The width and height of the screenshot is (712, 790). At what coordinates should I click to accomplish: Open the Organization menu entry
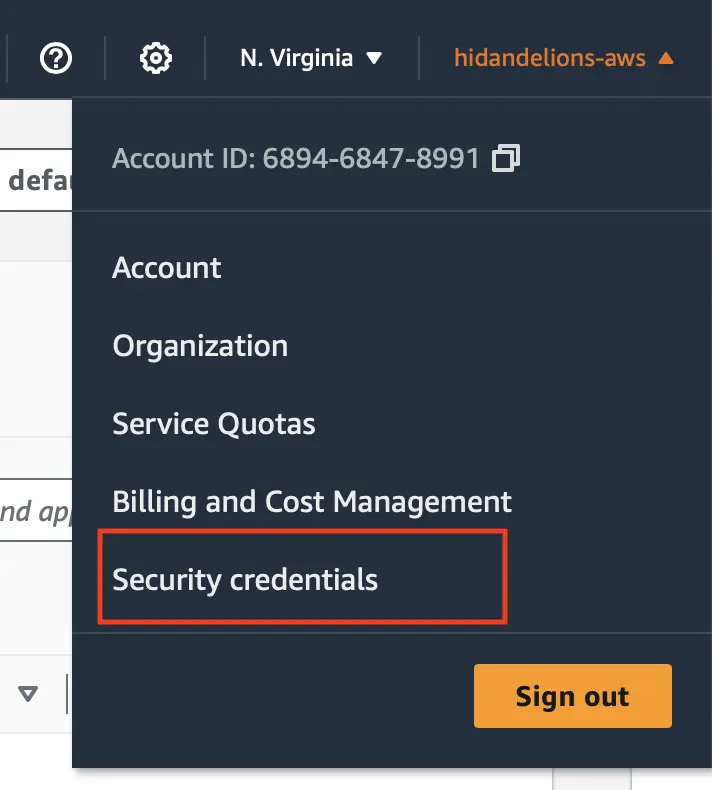coord(200,346)
